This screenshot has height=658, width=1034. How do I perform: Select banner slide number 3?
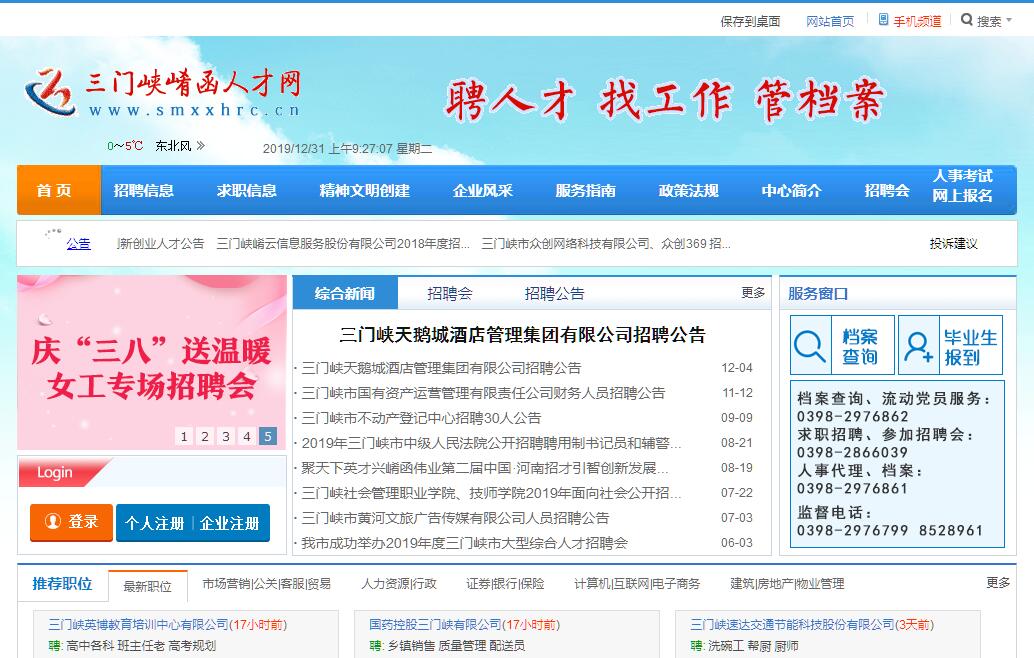click(226, 436)
